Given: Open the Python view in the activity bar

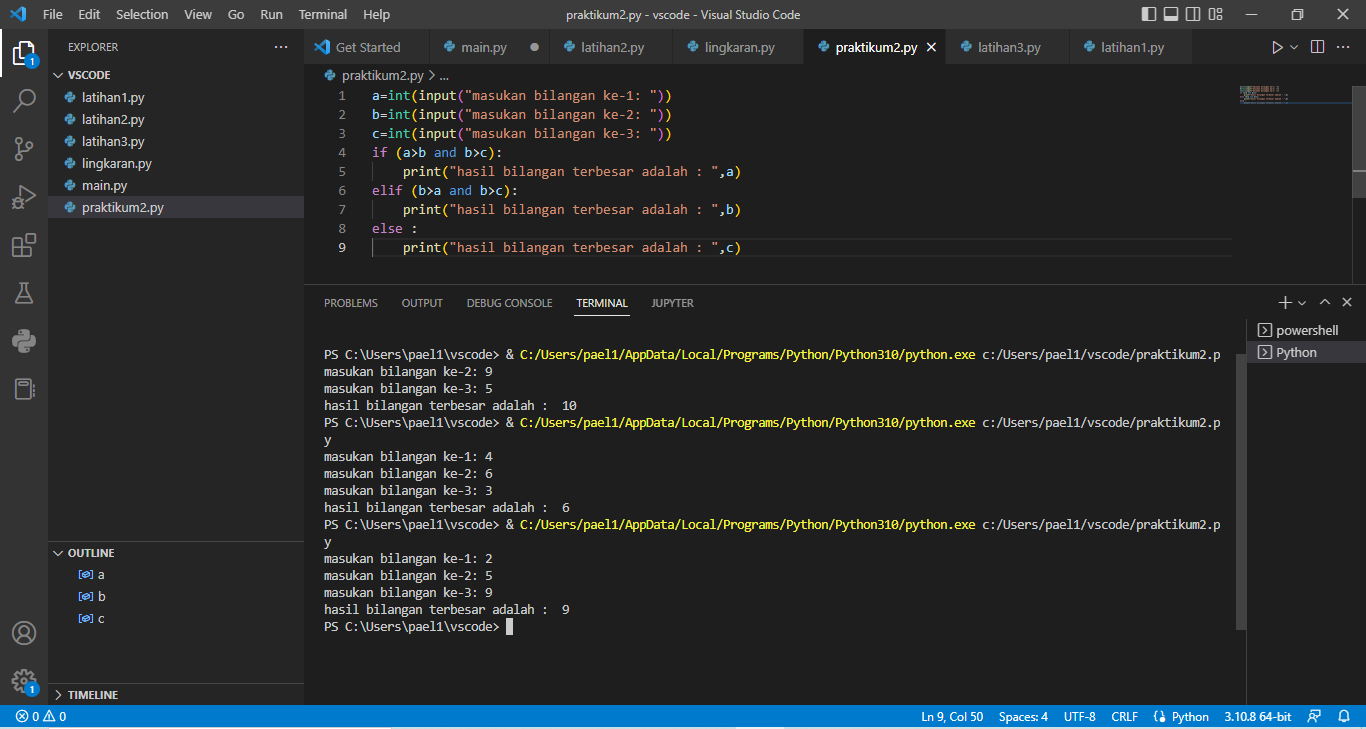Looking at the screenshot, I should coord(24,340).
